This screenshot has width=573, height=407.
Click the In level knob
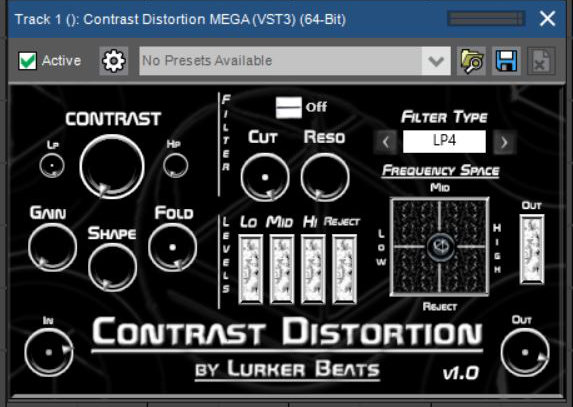(x=49, y=352)
